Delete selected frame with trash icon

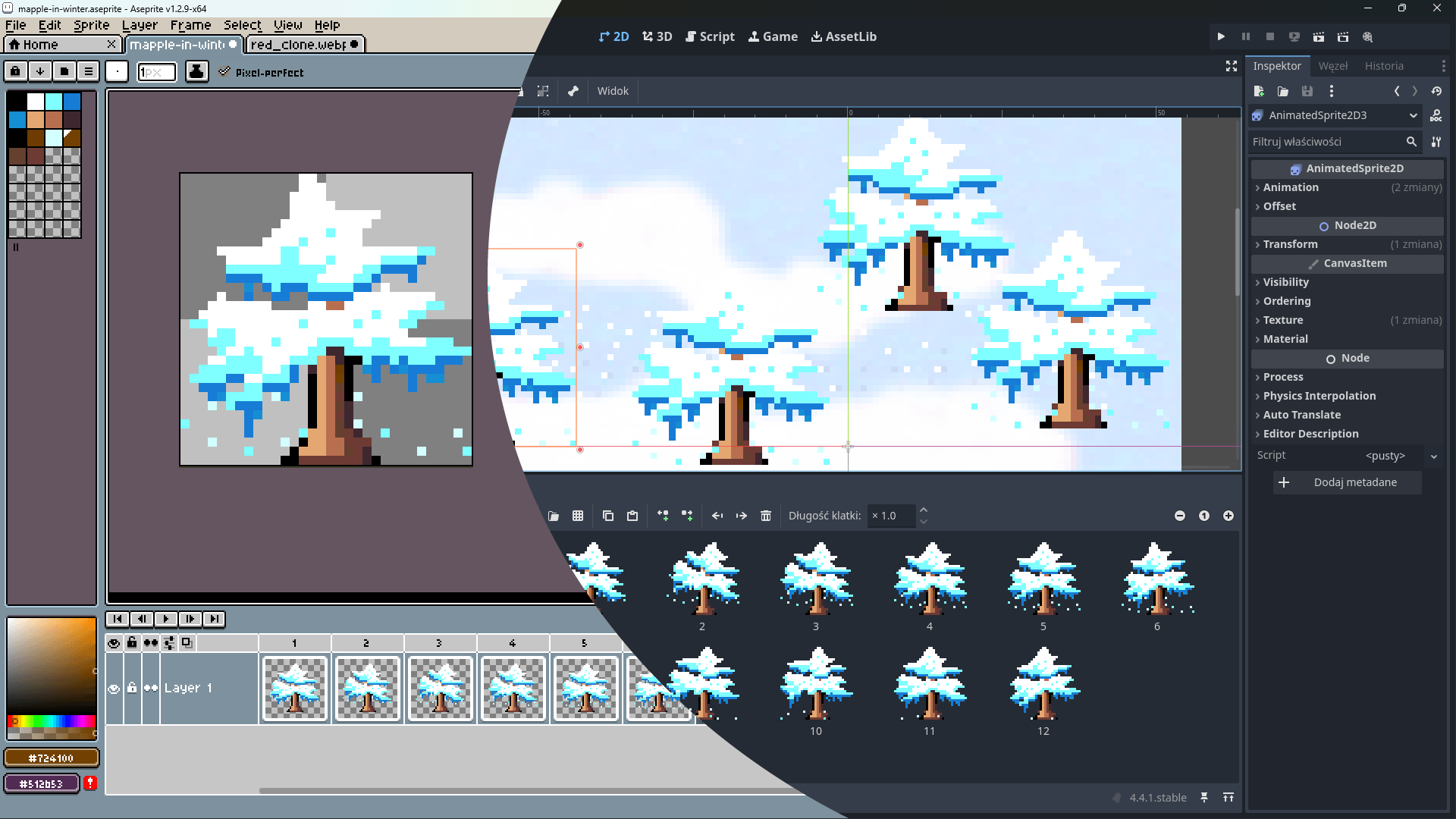coord(766,516)
